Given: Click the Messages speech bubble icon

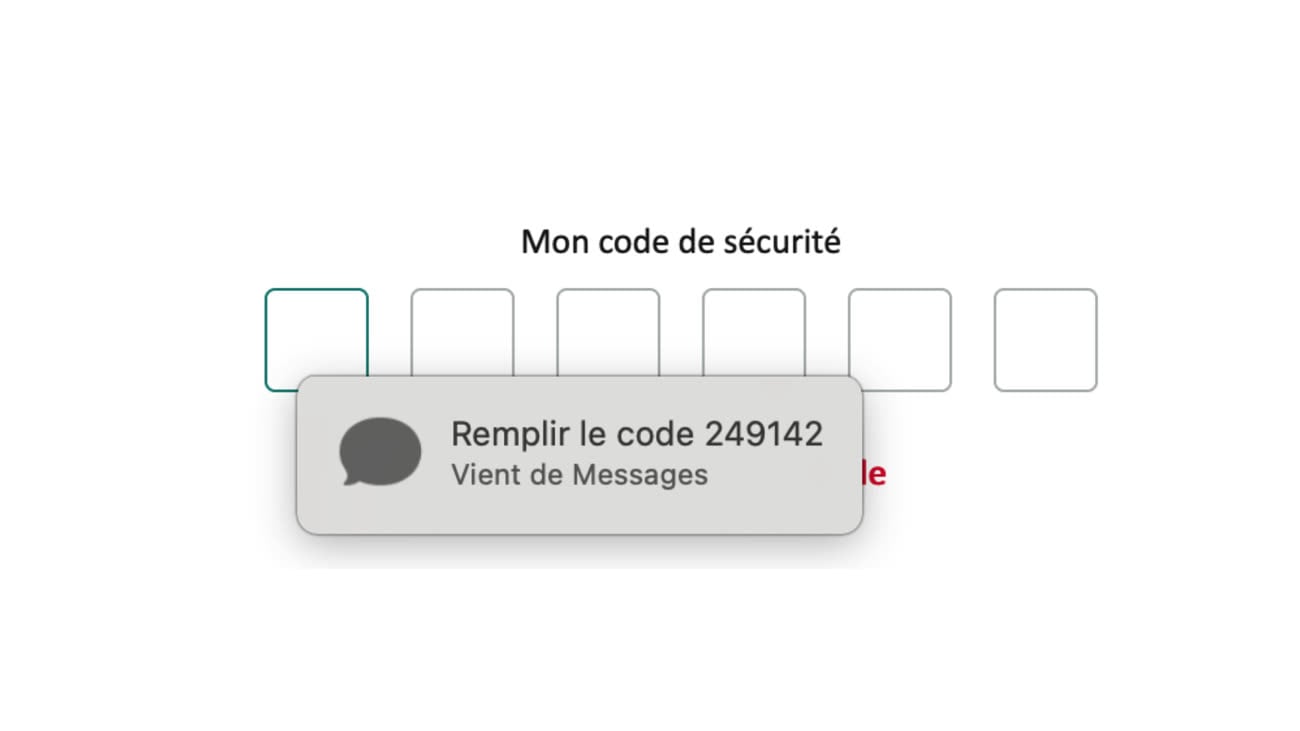Looking at the screenshot, I should point(380,452).
